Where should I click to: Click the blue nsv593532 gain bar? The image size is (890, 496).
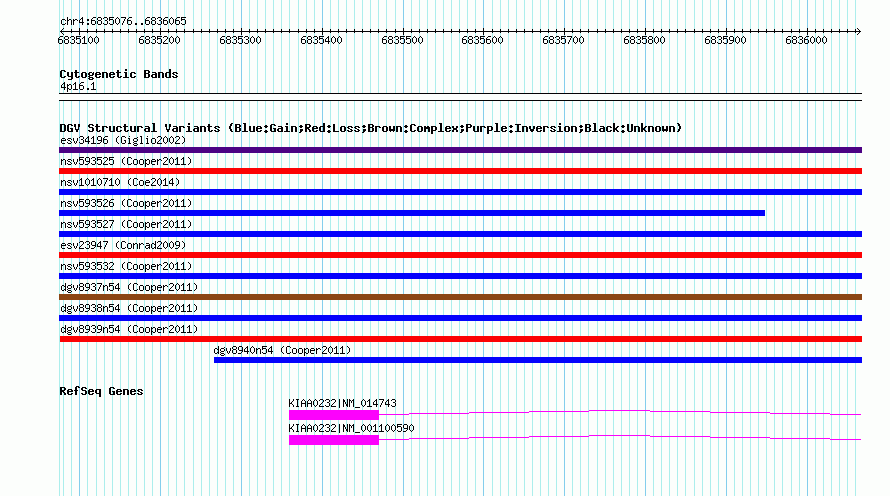460,276
